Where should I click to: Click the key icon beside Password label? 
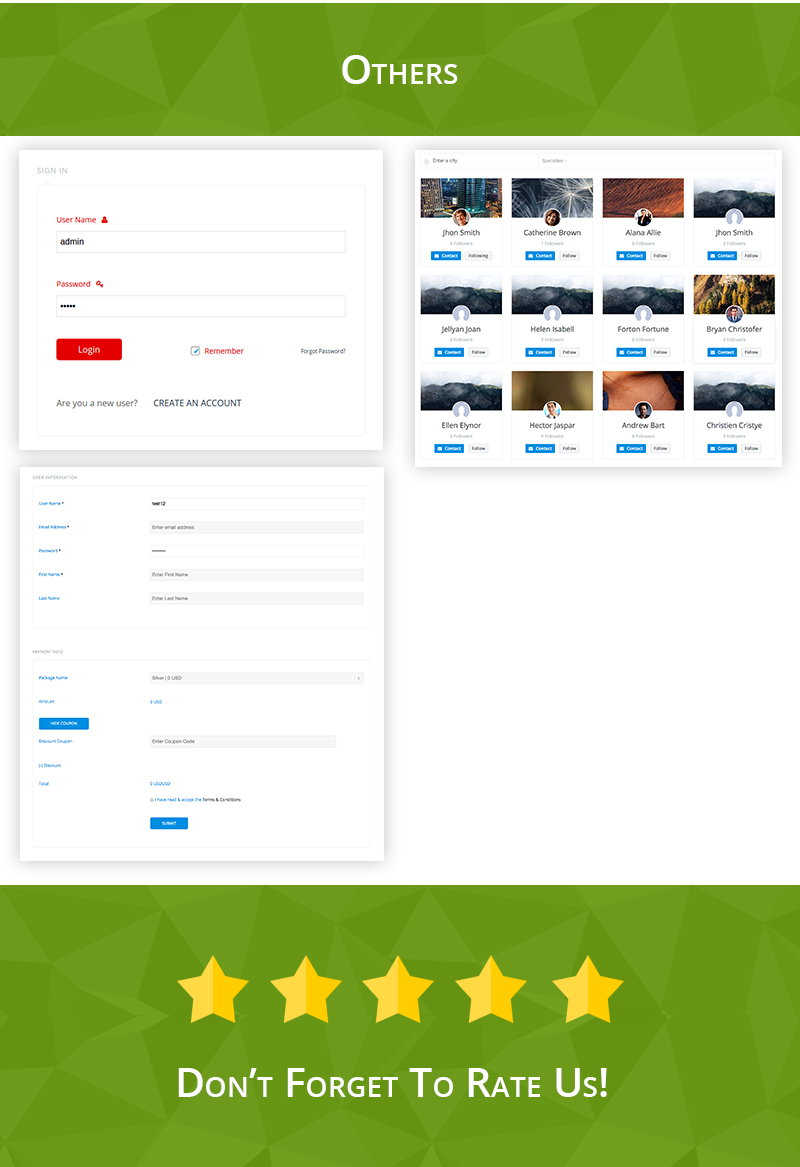point(100,284)
